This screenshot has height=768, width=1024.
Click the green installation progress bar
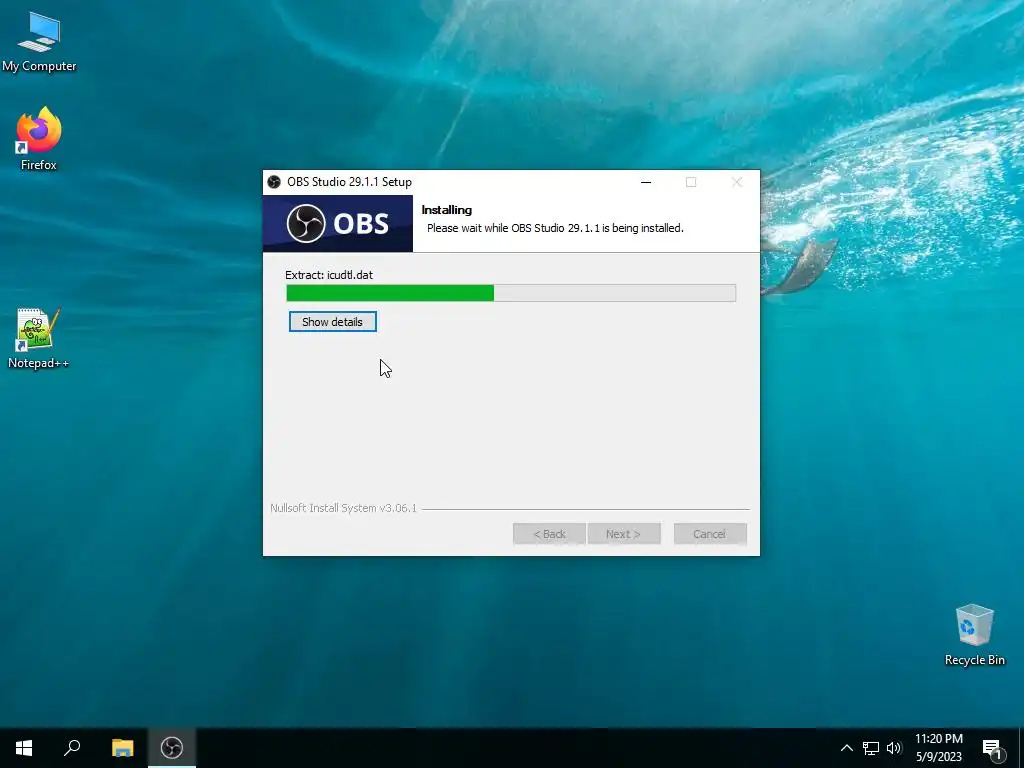[511, 293]
